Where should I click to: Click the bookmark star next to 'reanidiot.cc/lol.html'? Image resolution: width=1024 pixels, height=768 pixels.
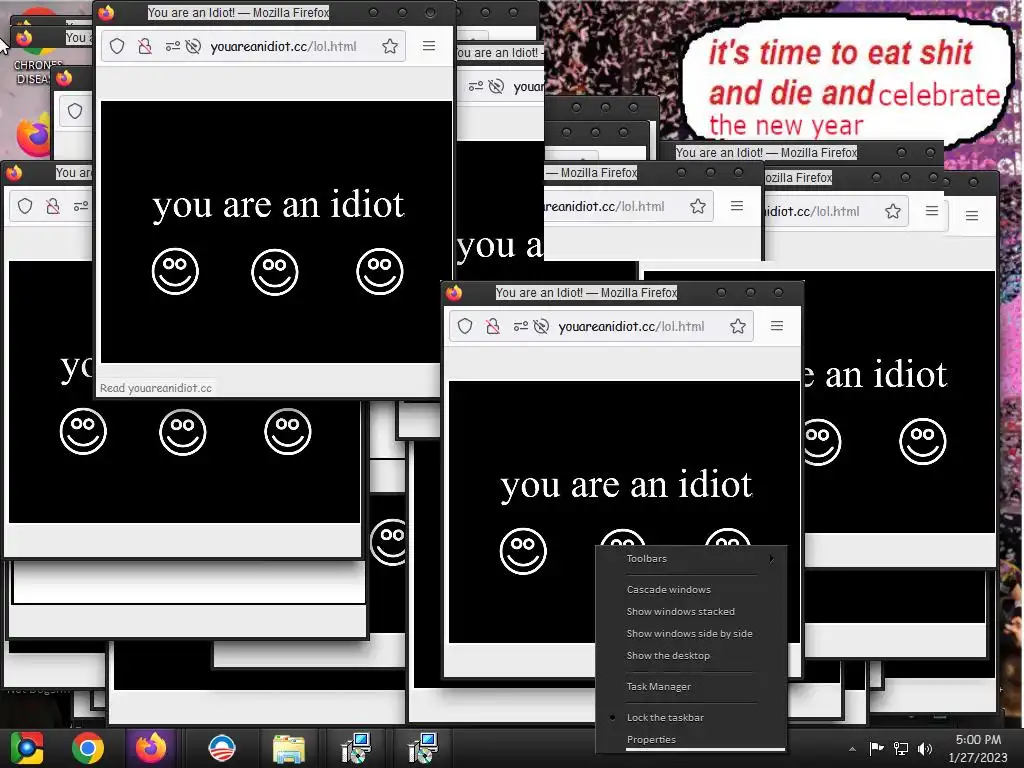pos(698,206)
